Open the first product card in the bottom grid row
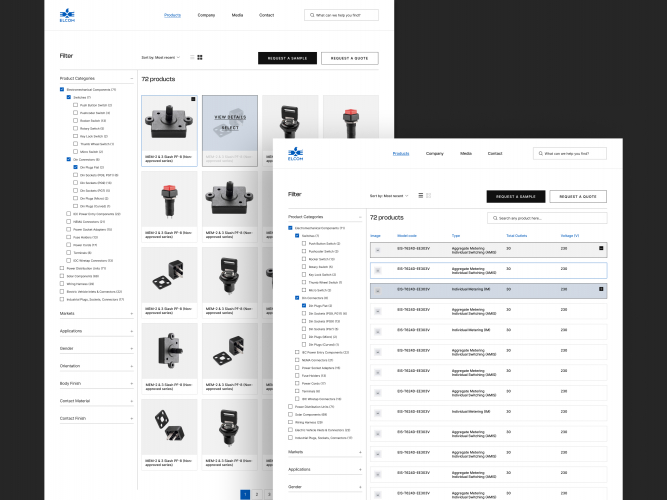 [169, 434]
